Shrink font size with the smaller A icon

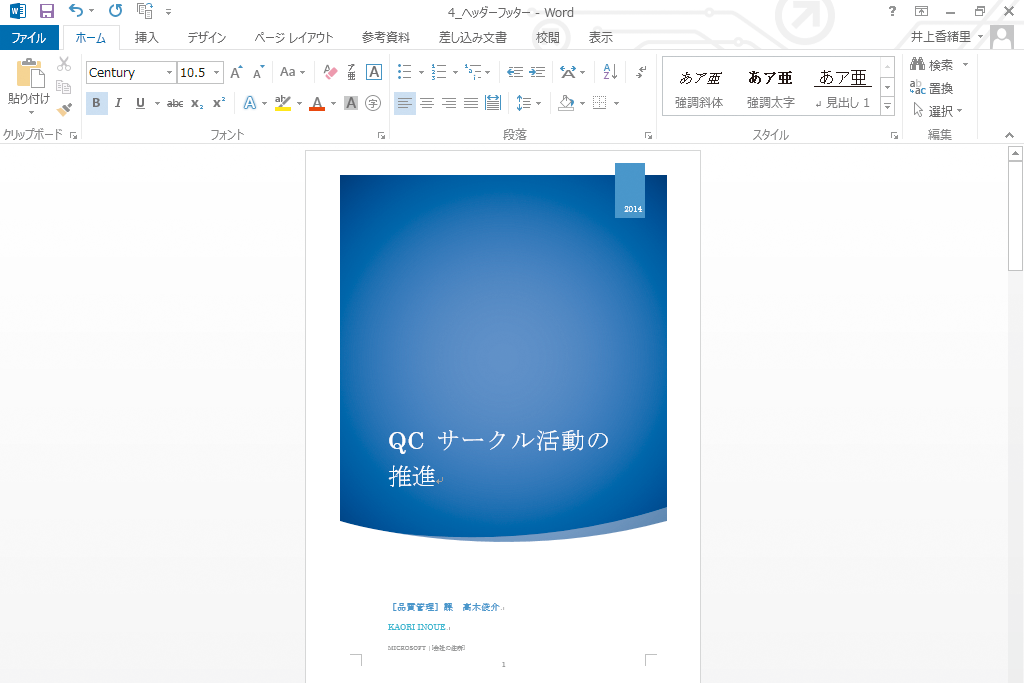coord(259,72)
